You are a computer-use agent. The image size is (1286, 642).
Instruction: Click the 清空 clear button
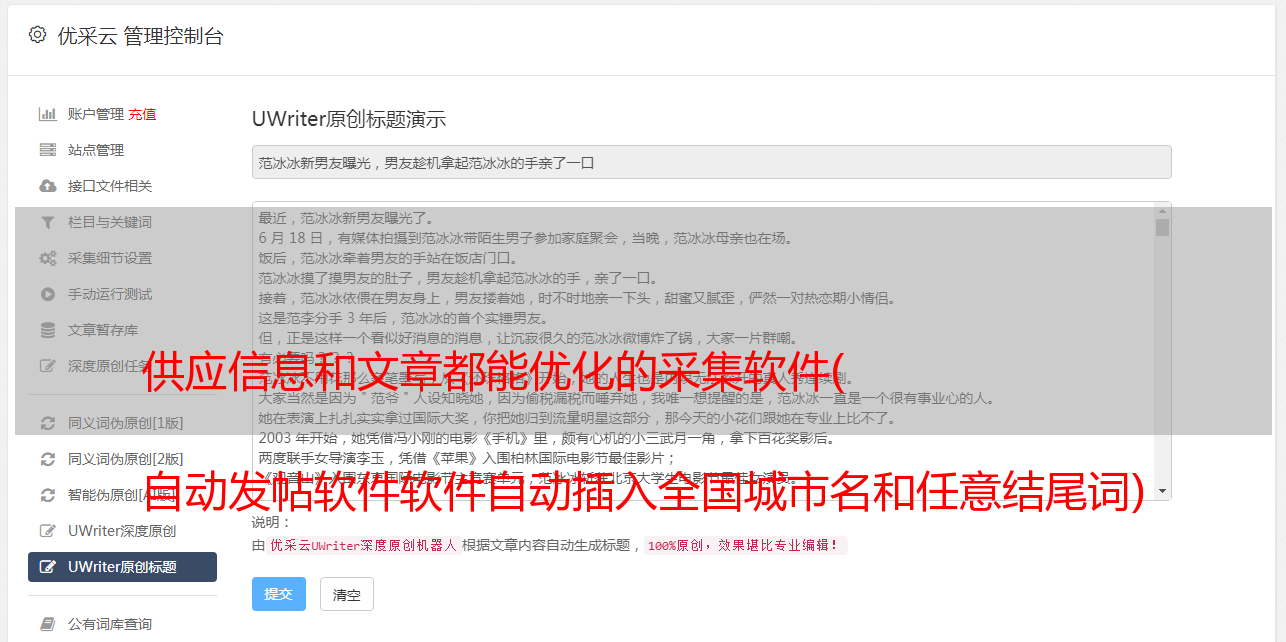click(x=347, y=594)
